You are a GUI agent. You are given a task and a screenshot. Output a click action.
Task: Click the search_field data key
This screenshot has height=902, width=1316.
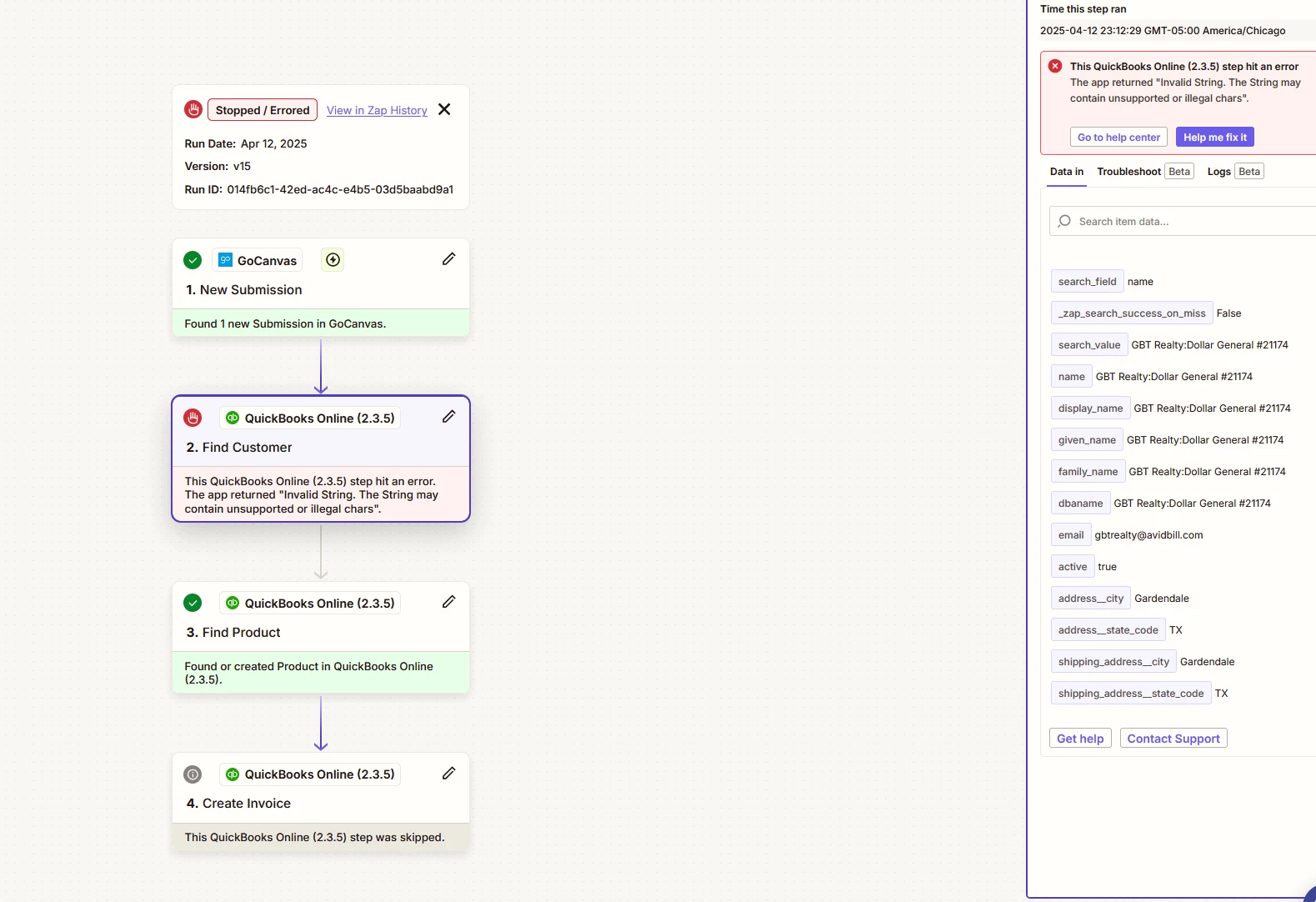1087,282
